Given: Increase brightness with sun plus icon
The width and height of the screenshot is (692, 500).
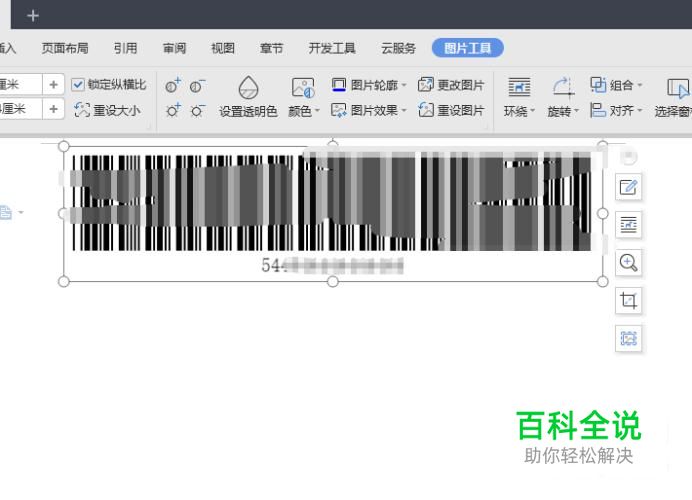Looking at the screenshot, I should tap(173, 110).
